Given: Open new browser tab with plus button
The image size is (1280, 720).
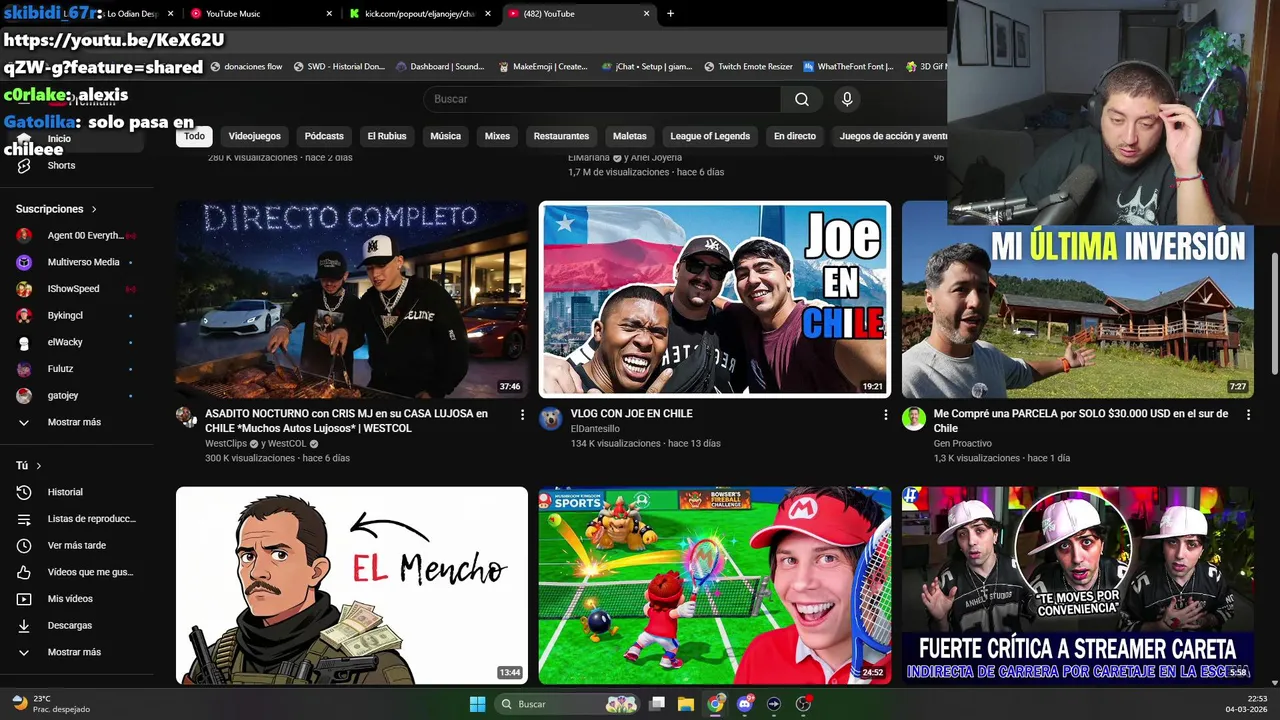Looking at the screenshot, I should (670, 14).
